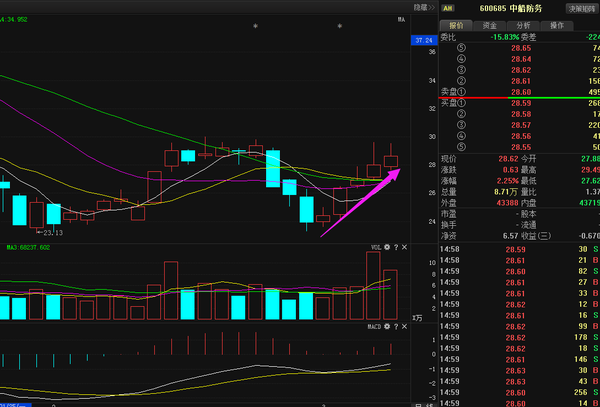Click the MACD indicator label
This screenshot has width=600, height=407.
click(374, 327)
